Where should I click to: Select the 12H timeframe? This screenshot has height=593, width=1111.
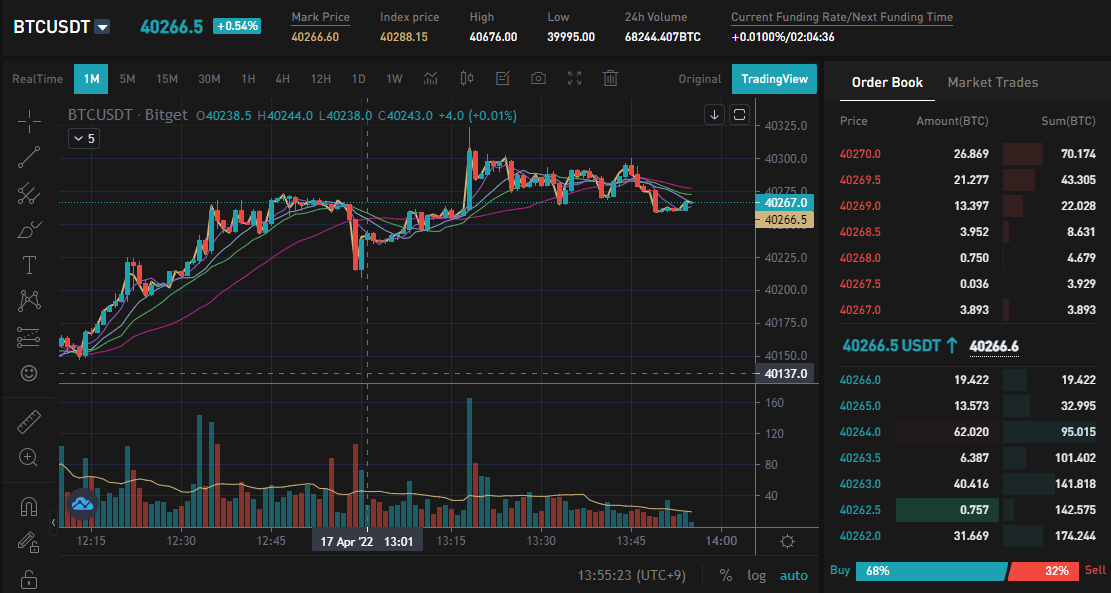coord(321,79)
